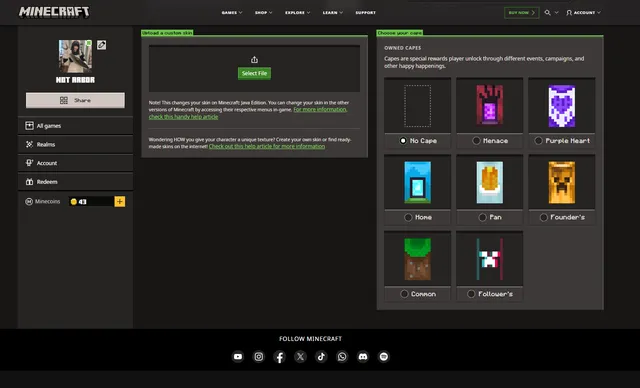Click the edit profile picture icon

[102, 45]
